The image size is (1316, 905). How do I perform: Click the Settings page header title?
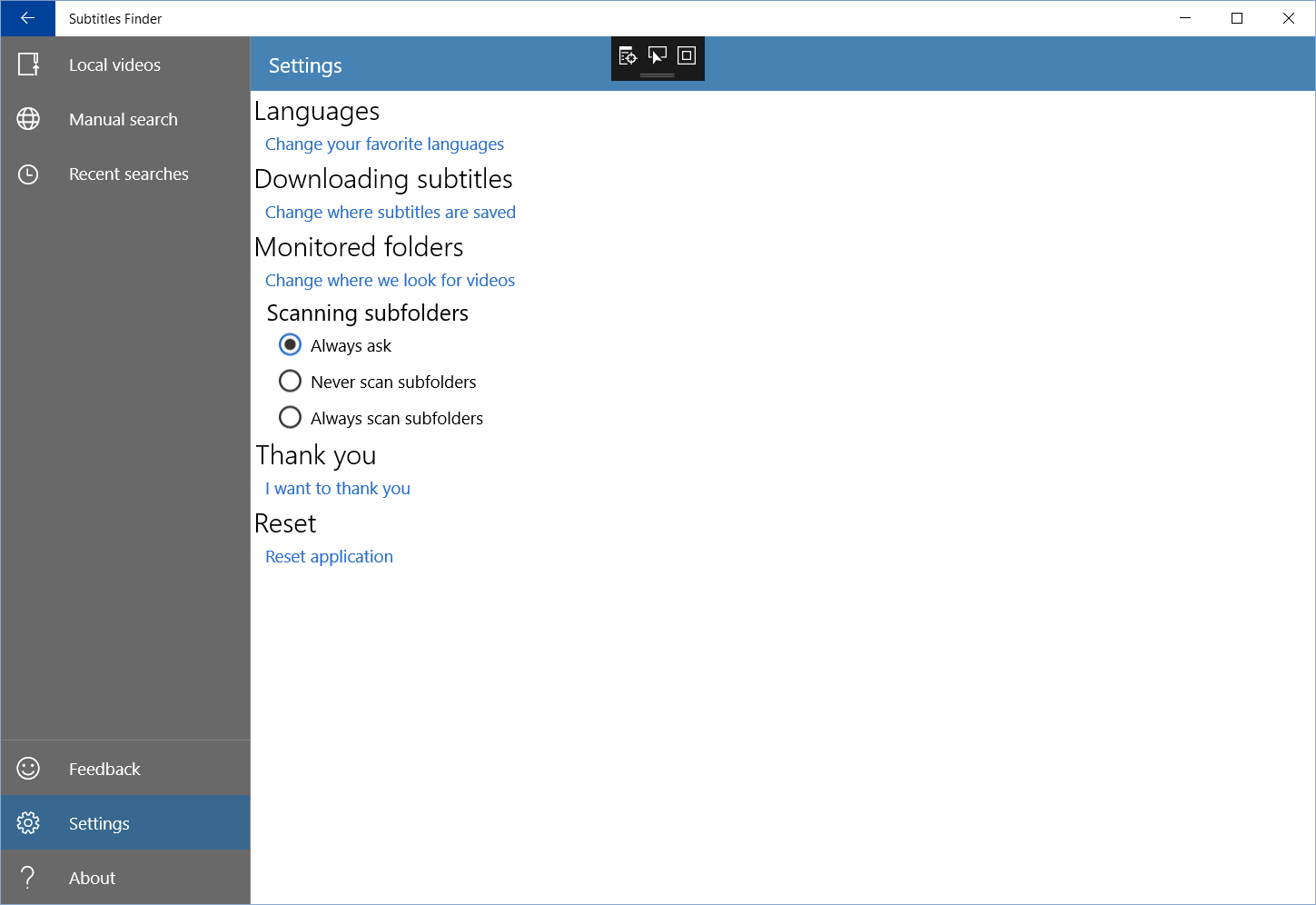(305, 65)
